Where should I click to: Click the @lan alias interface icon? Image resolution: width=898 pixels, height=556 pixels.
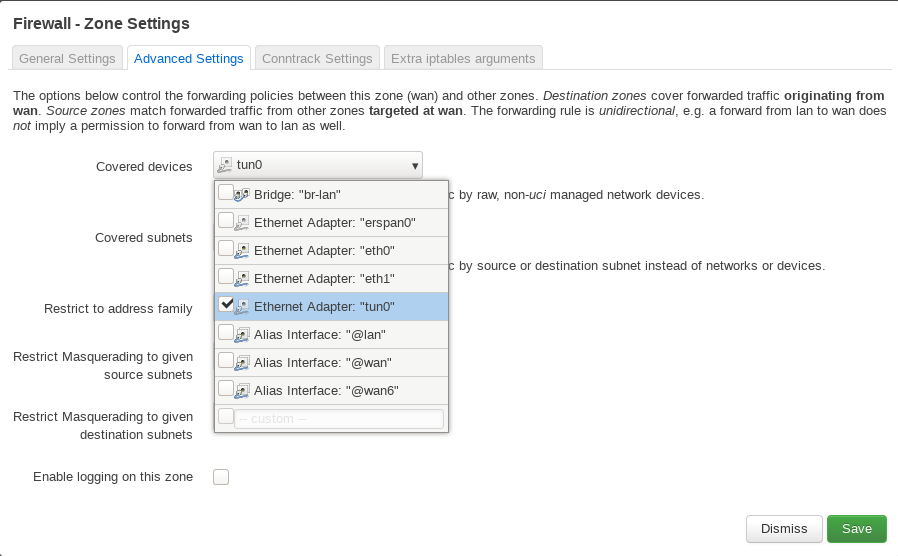[242, 334]
